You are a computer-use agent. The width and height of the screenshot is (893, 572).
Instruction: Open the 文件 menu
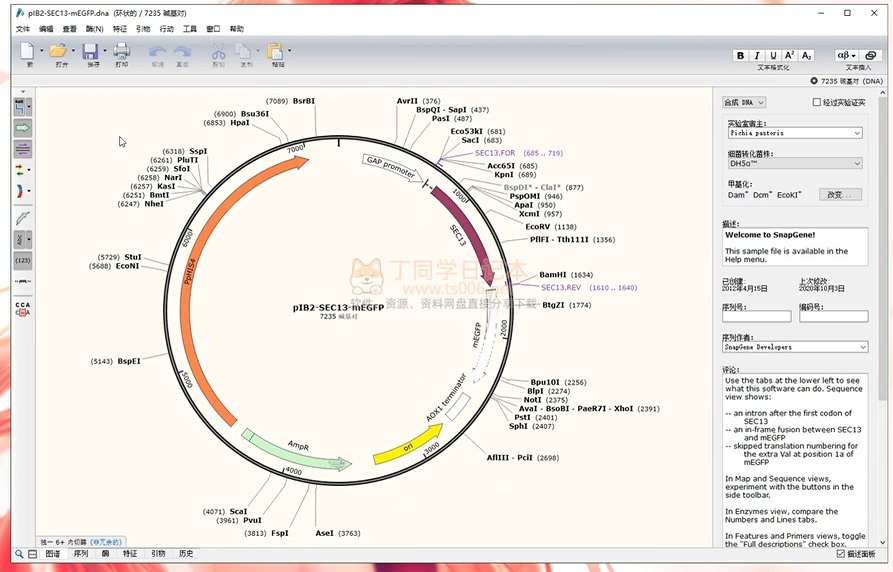click(23, 29)
